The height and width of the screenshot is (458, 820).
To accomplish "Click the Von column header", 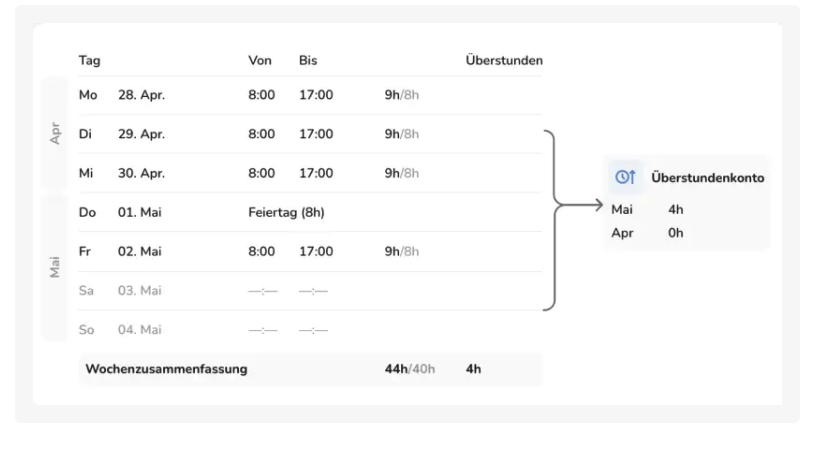I will coord(259,61).
